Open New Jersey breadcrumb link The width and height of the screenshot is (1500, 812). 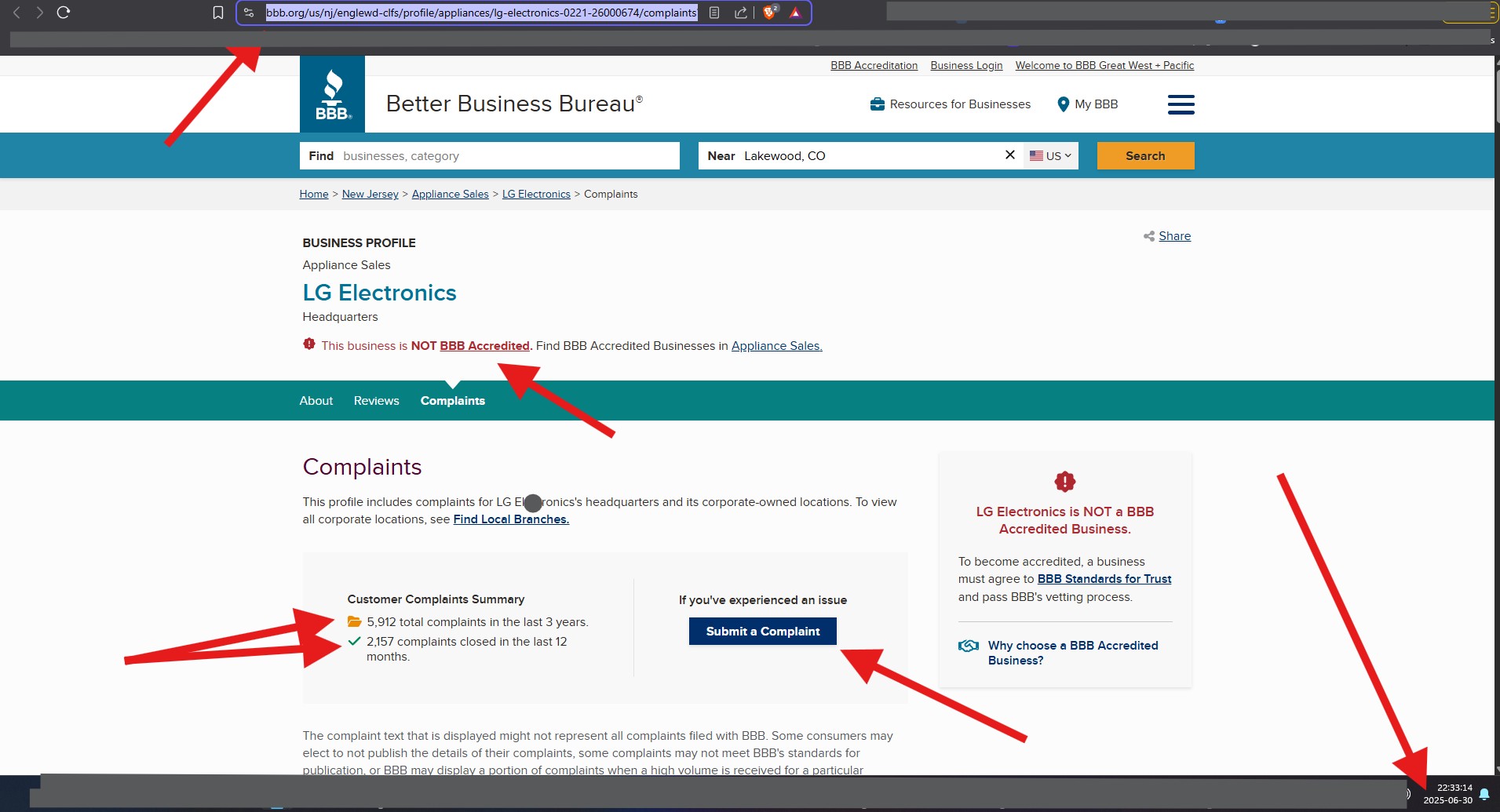370,194
